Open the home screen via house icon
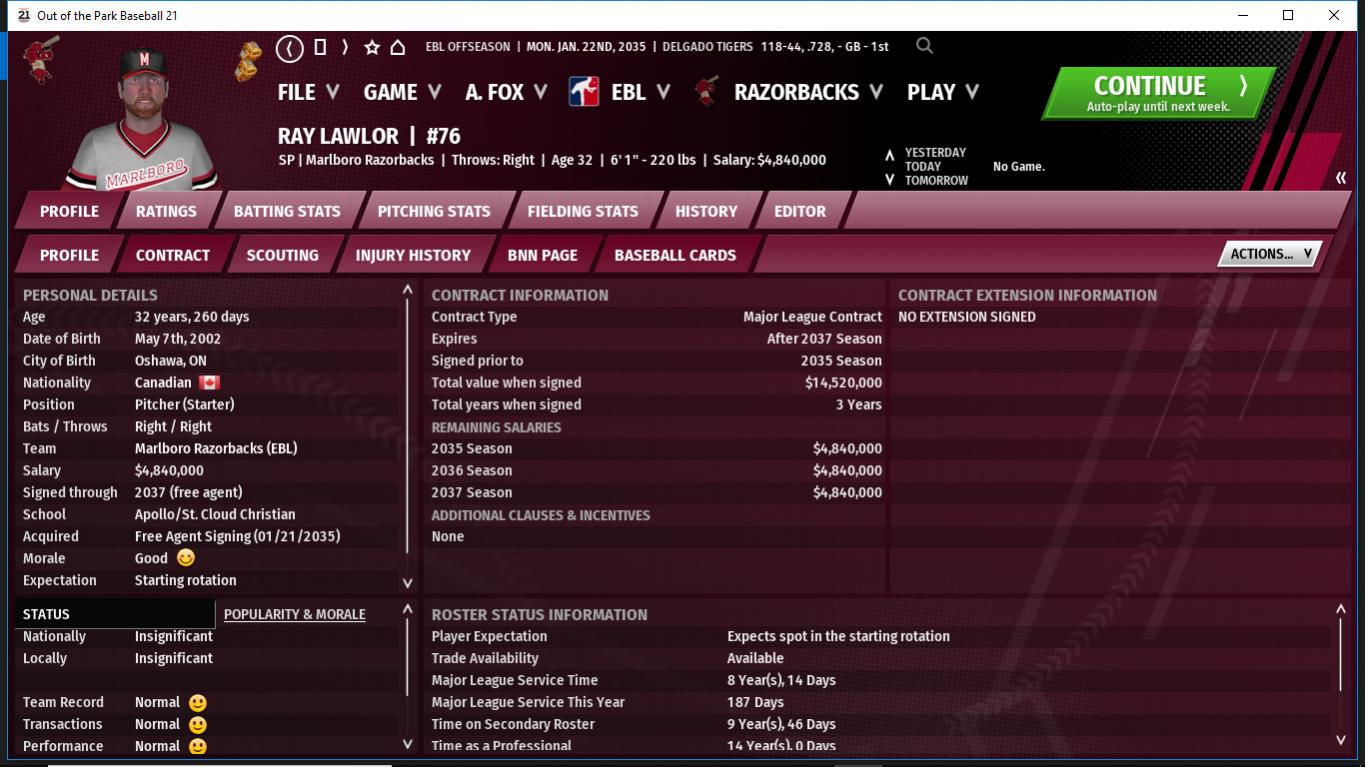 coord(397,47)
